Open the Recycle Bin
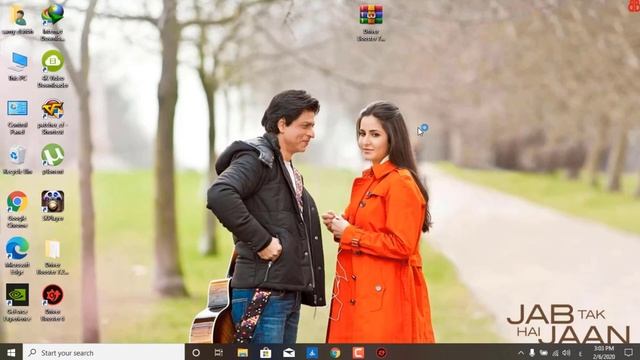Screen dimensions: 640x360 pos(18,156)
